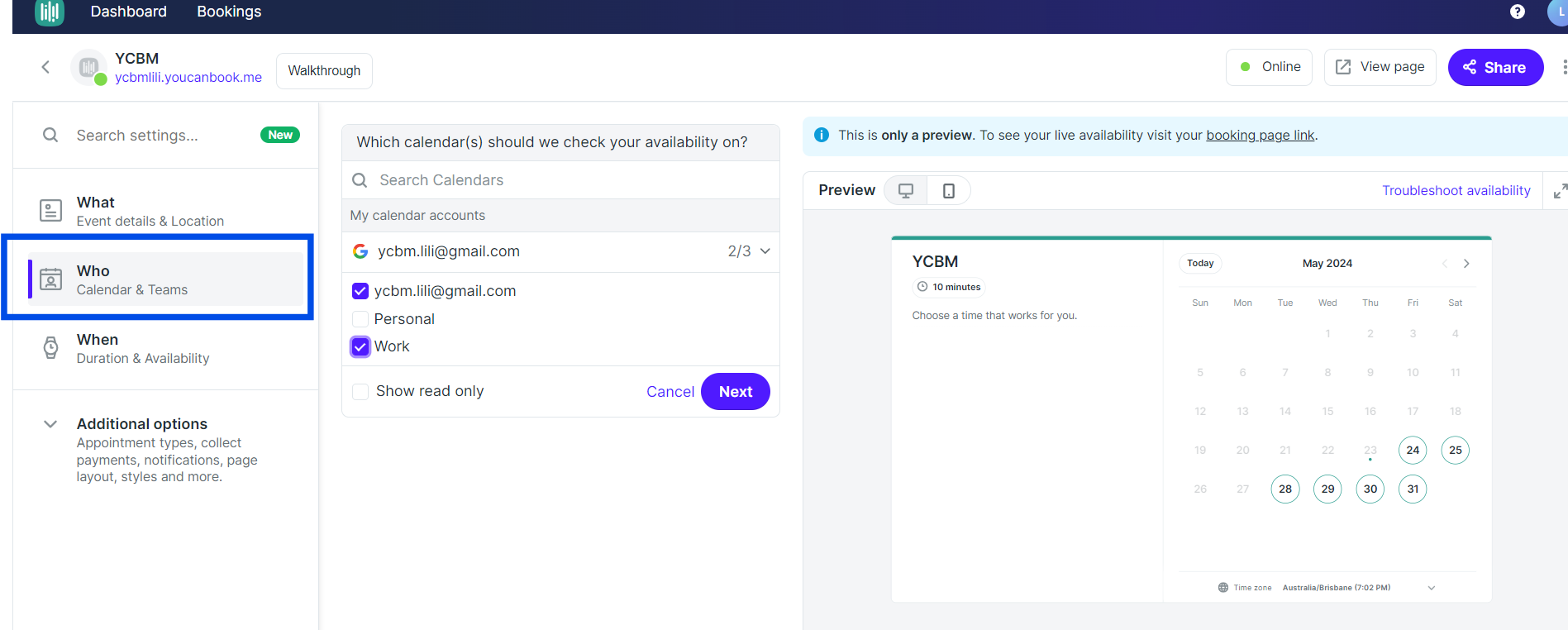Switch preview to desktop view
Screen dimensions: 1568x630
pos(906,190)
